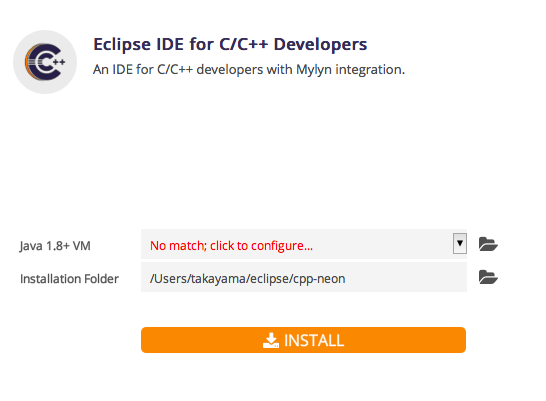546x401 pixels.
Task: Click the INSTALL label text
Action: 314,340
